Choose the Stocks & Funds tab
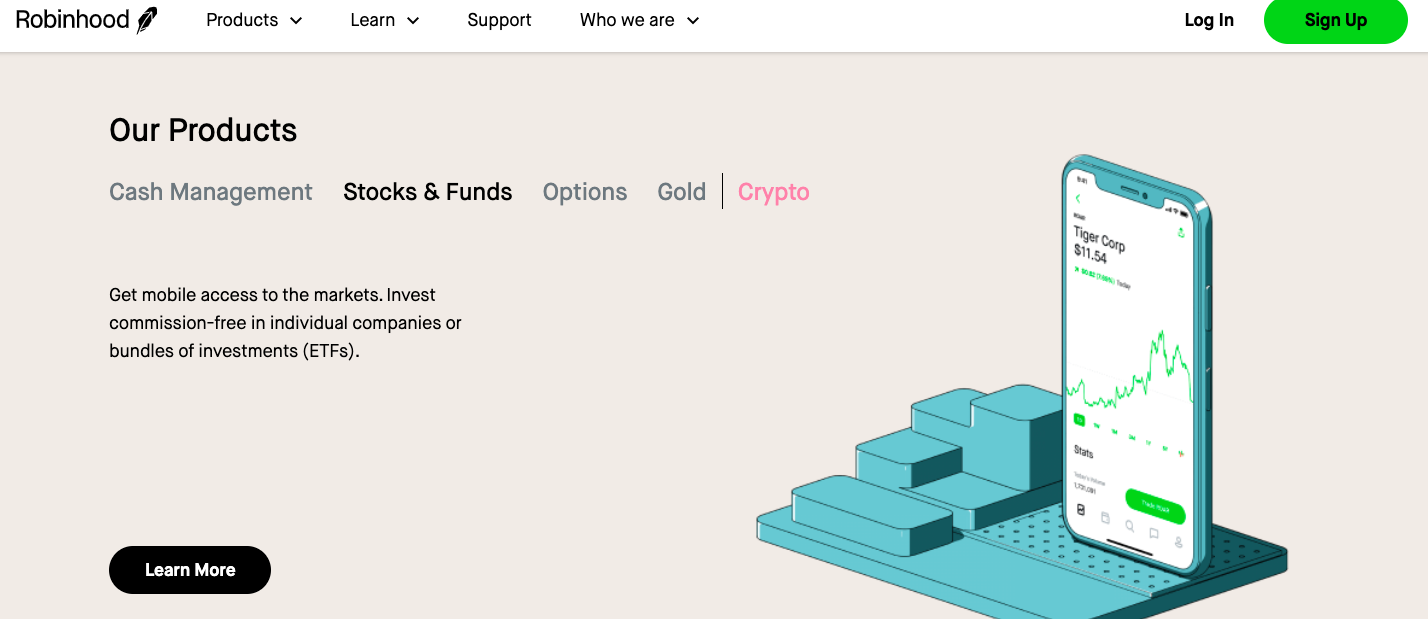The width and height of the screenshot is (1428, 619). click(428, 192)
